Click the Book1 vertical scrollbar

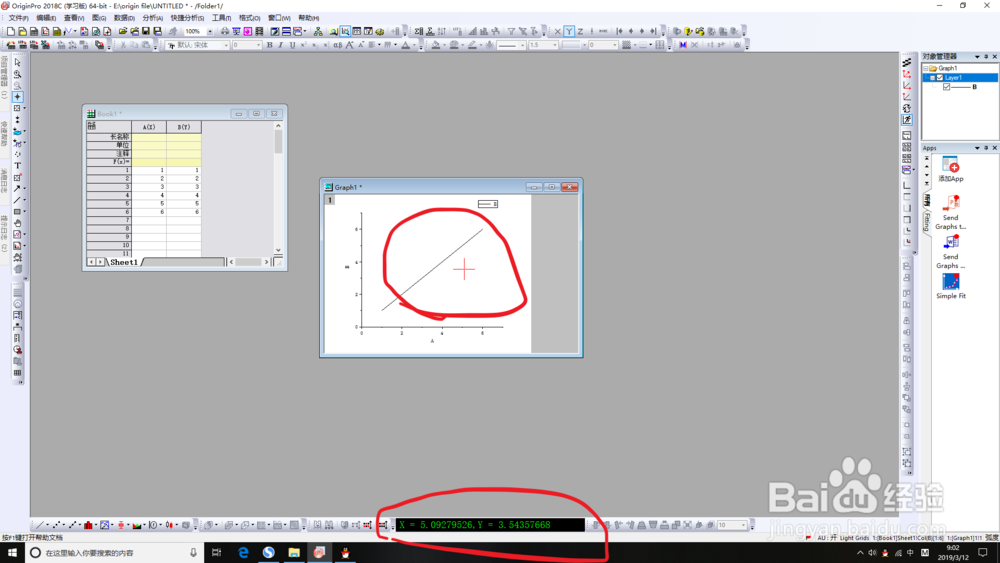click(x=278, y=188)
